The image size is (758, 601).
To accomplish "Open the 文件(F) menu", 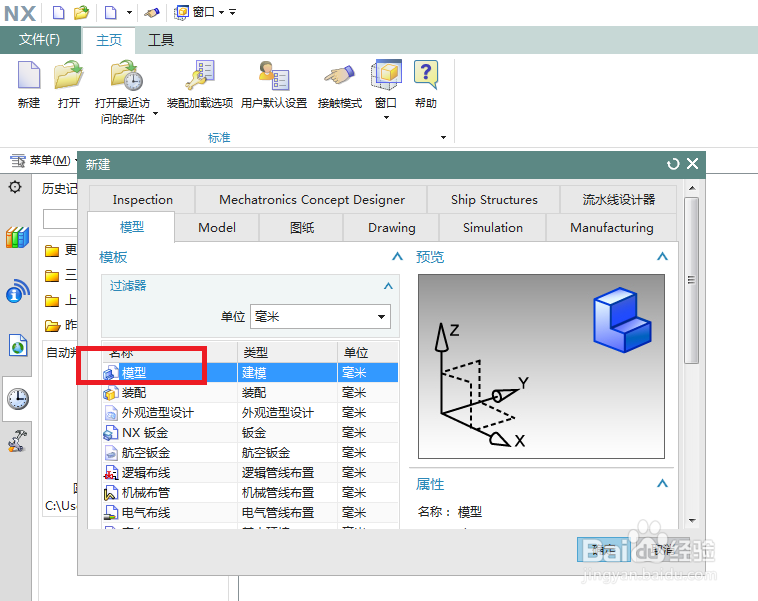I will point(40,40).
